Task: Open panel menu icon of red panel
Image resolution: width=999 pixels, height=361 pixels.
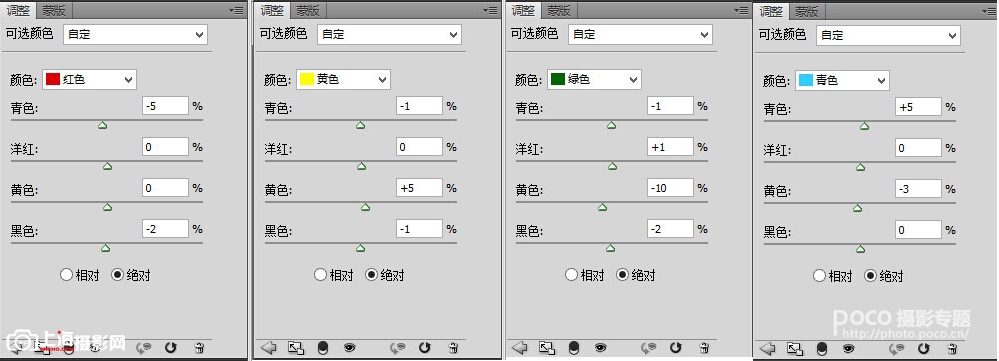Action: point(236,10)
